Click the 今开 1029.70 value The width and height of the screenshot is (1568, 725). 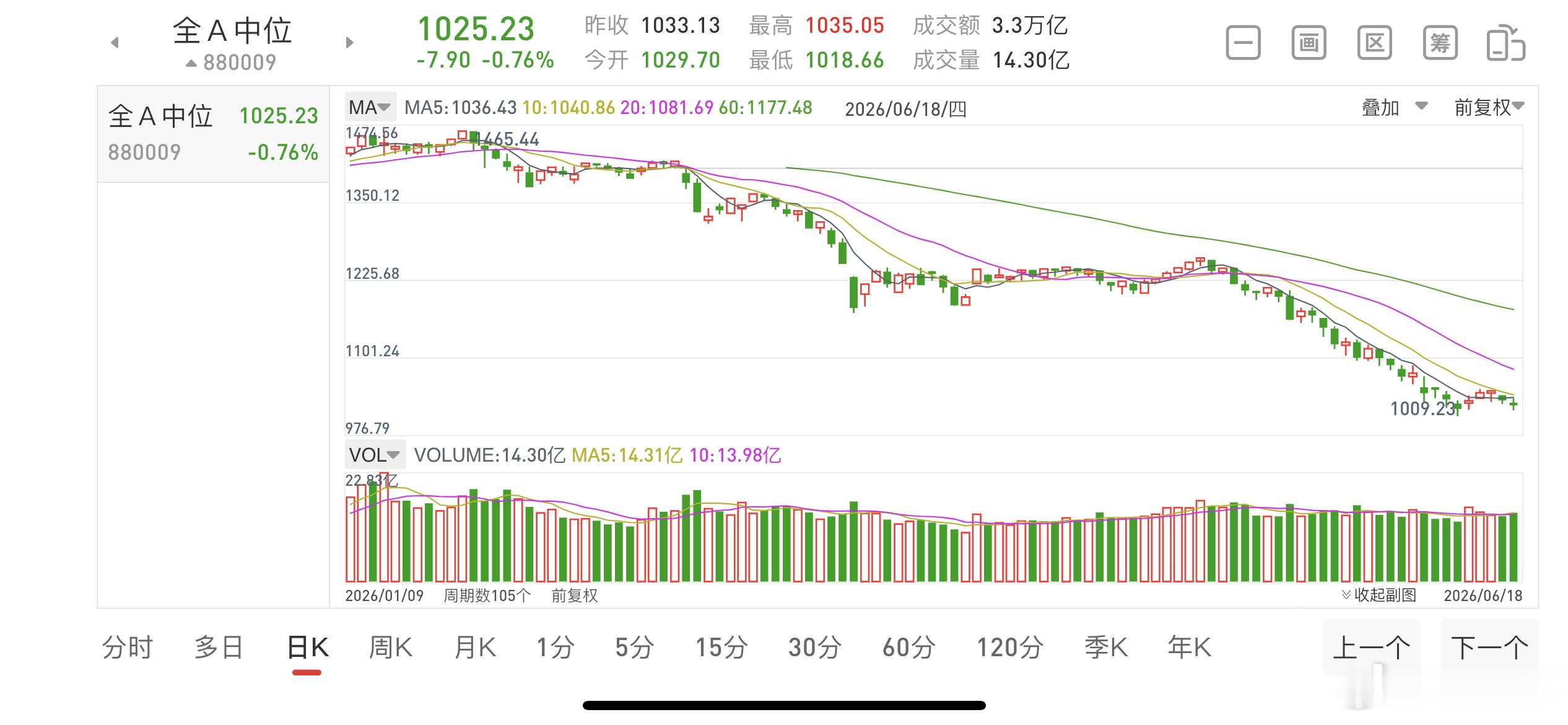(x=681, y=60)
